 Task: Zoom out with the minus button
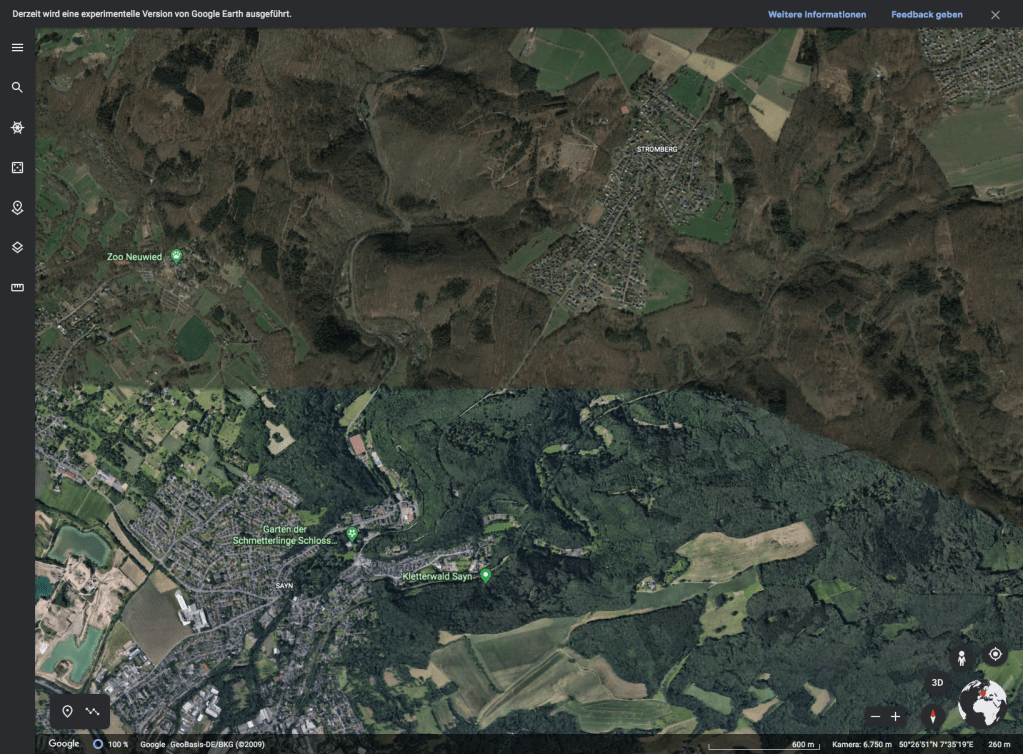click(875, 716)
